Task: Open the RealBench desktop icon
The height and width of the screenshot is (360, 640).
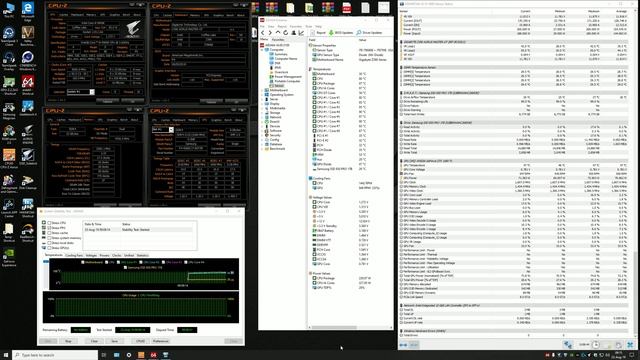Action: tap(27, 233)
